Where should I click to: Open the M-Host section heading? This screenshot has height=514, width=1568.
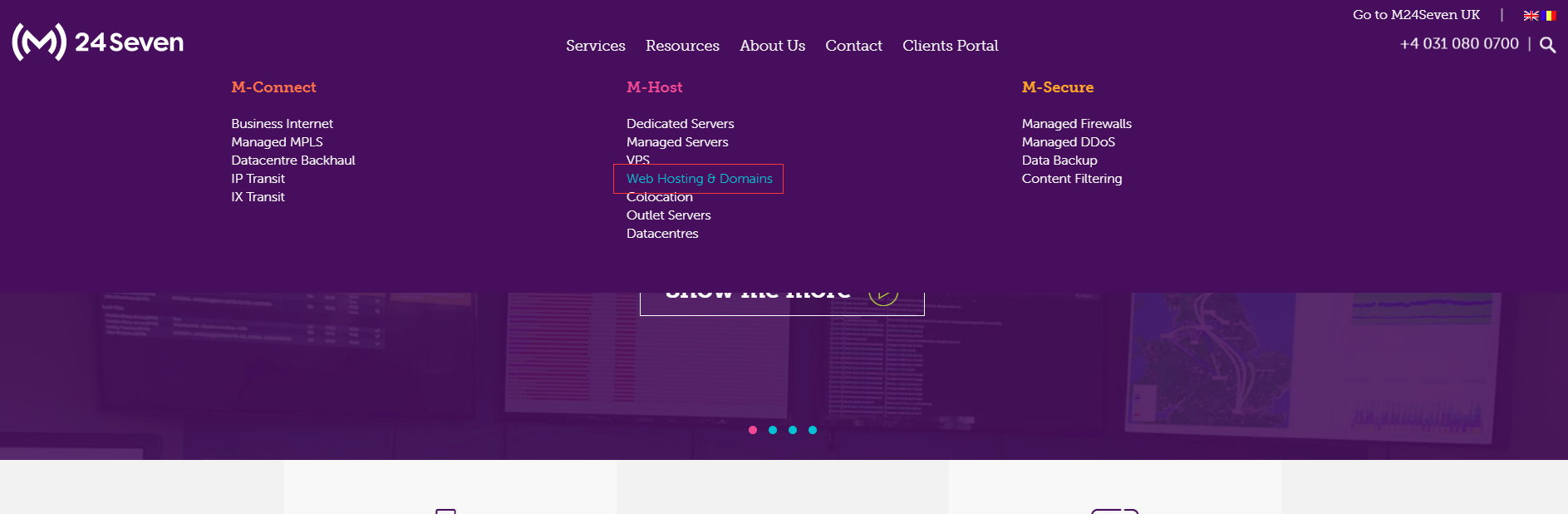click(x=655, y=87)
